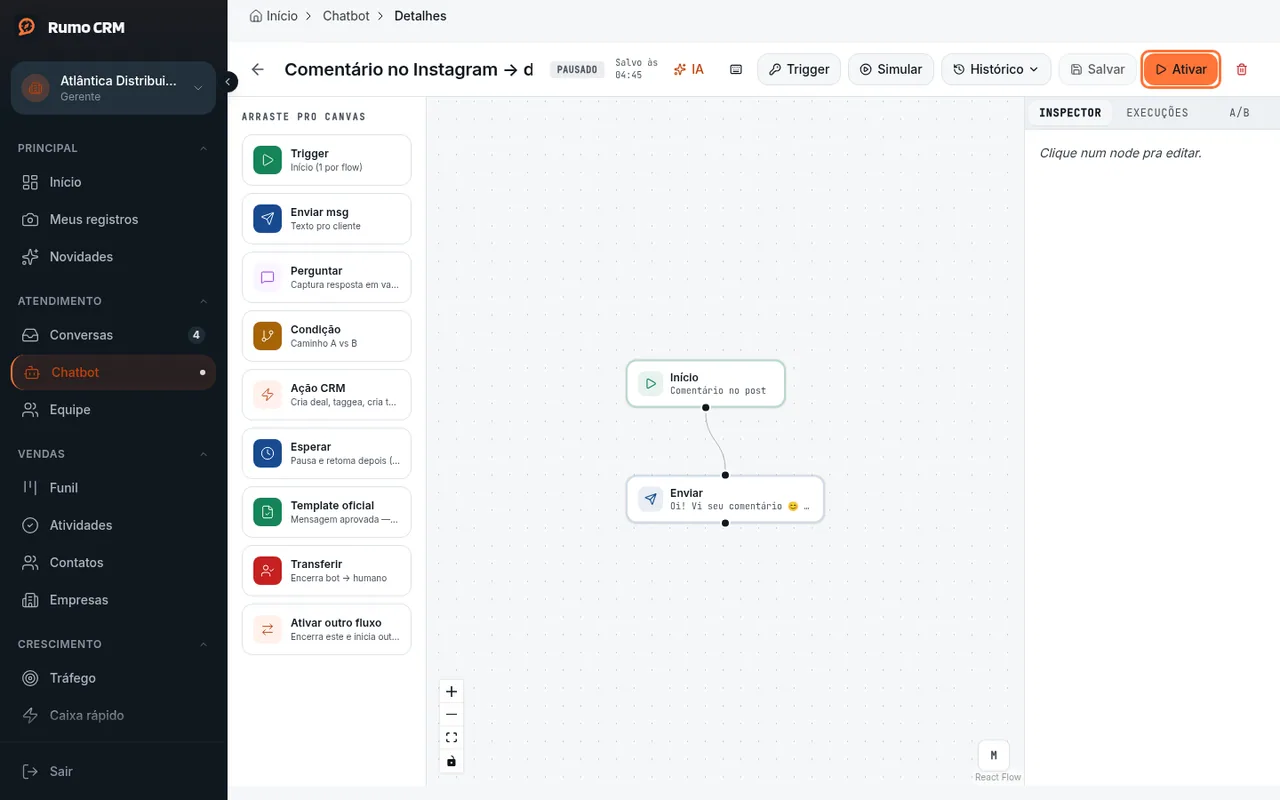Choose the Perguntar block
1280x800 pixels.
click(x=326, y=277)
